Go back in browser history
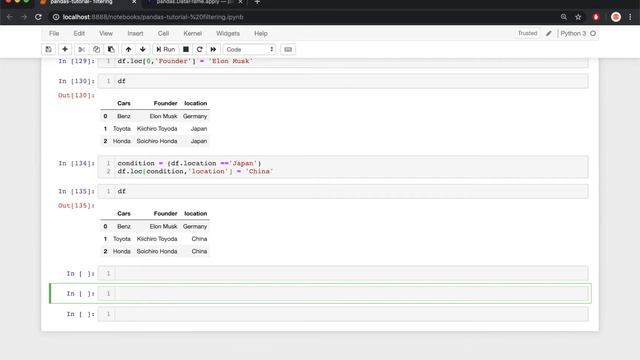This screenshot has width=640, height=360. point(10,17)
